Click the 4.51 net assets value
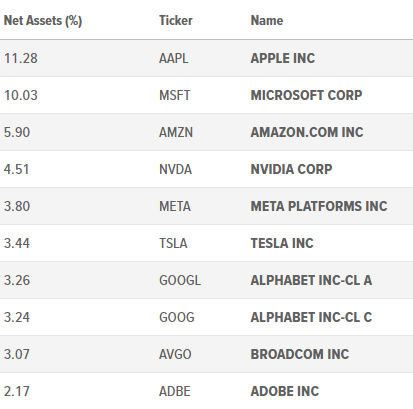Viewport: 413px width, 409px height. coord(16,169)
